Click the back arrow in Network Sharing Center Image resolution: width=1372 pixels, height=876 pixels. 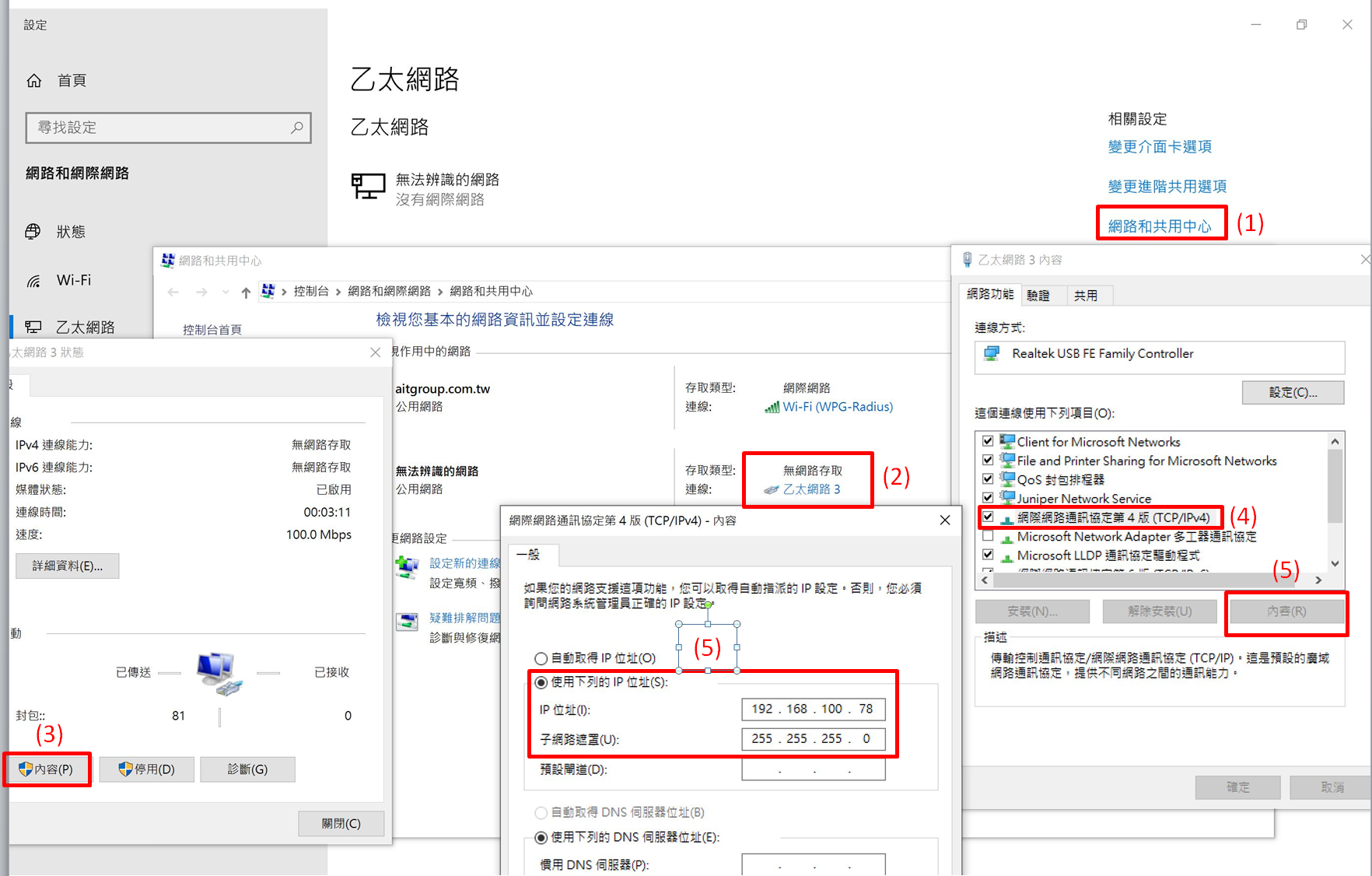click(173, 292)
